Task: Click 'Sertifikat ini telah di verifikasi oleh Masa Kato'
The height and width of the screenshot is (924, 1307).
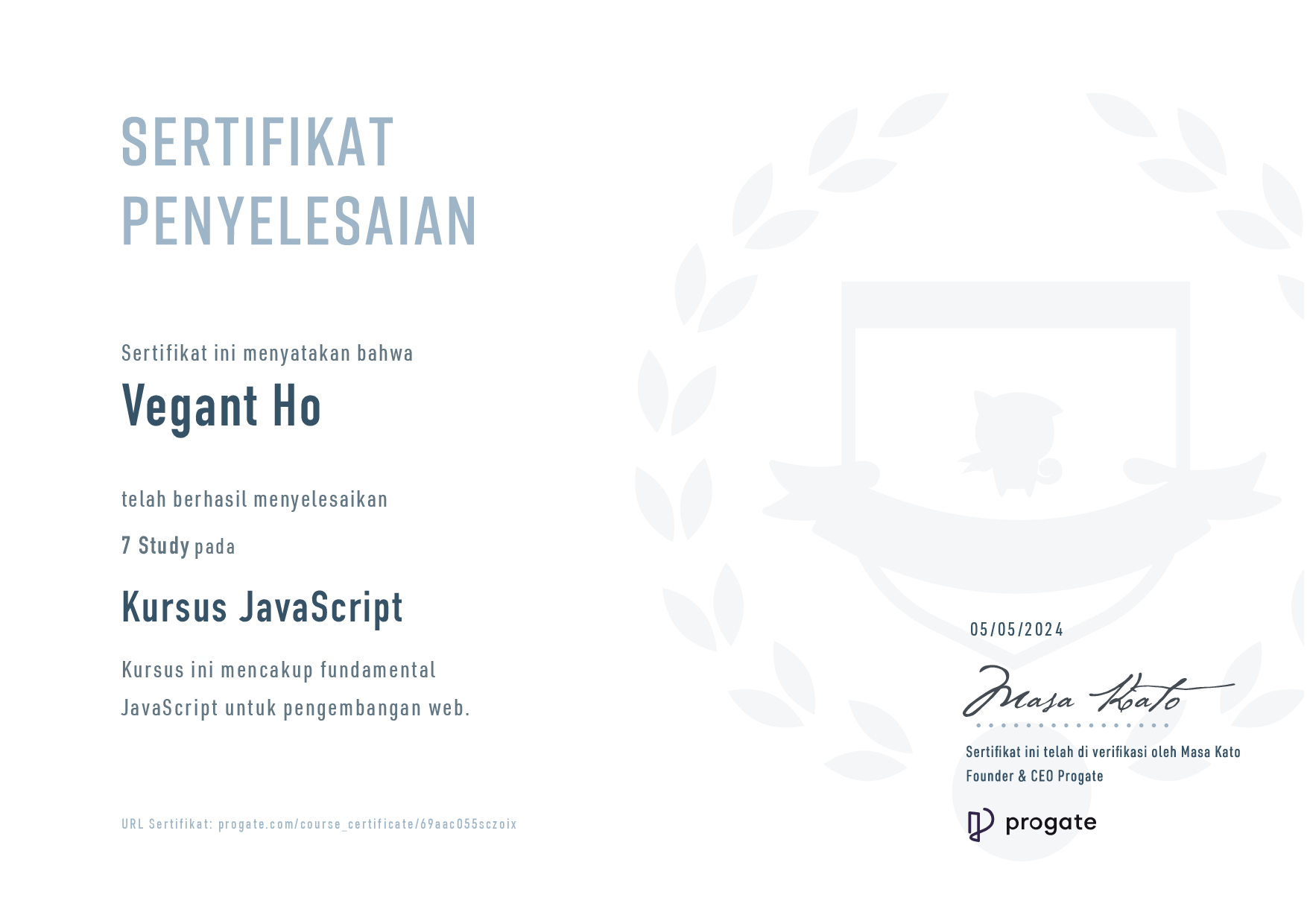Action: tap(1103, 752)
